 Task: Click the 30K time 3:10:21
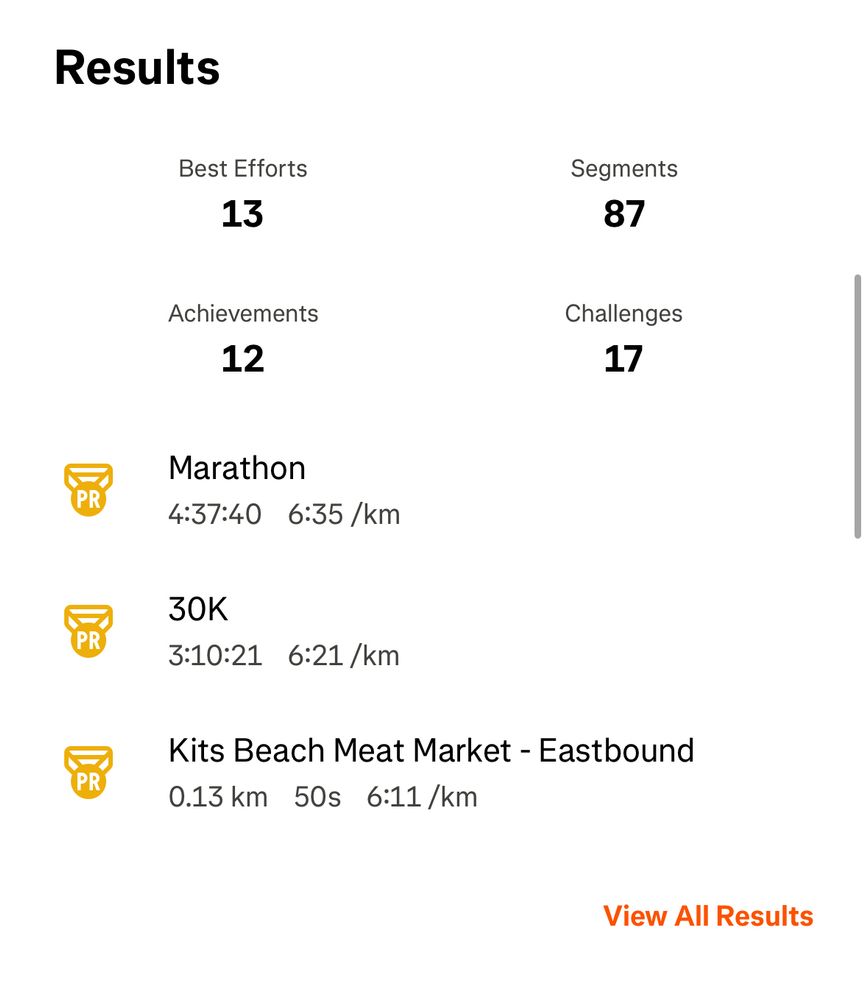point(215,656)
